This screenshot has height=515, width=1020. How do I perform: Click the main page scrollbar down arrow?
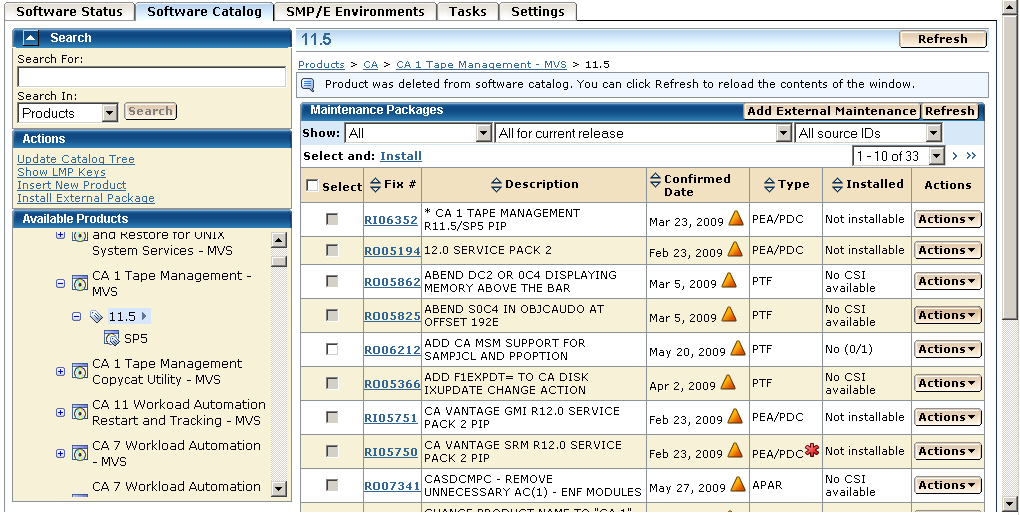tap(1010, 503)
